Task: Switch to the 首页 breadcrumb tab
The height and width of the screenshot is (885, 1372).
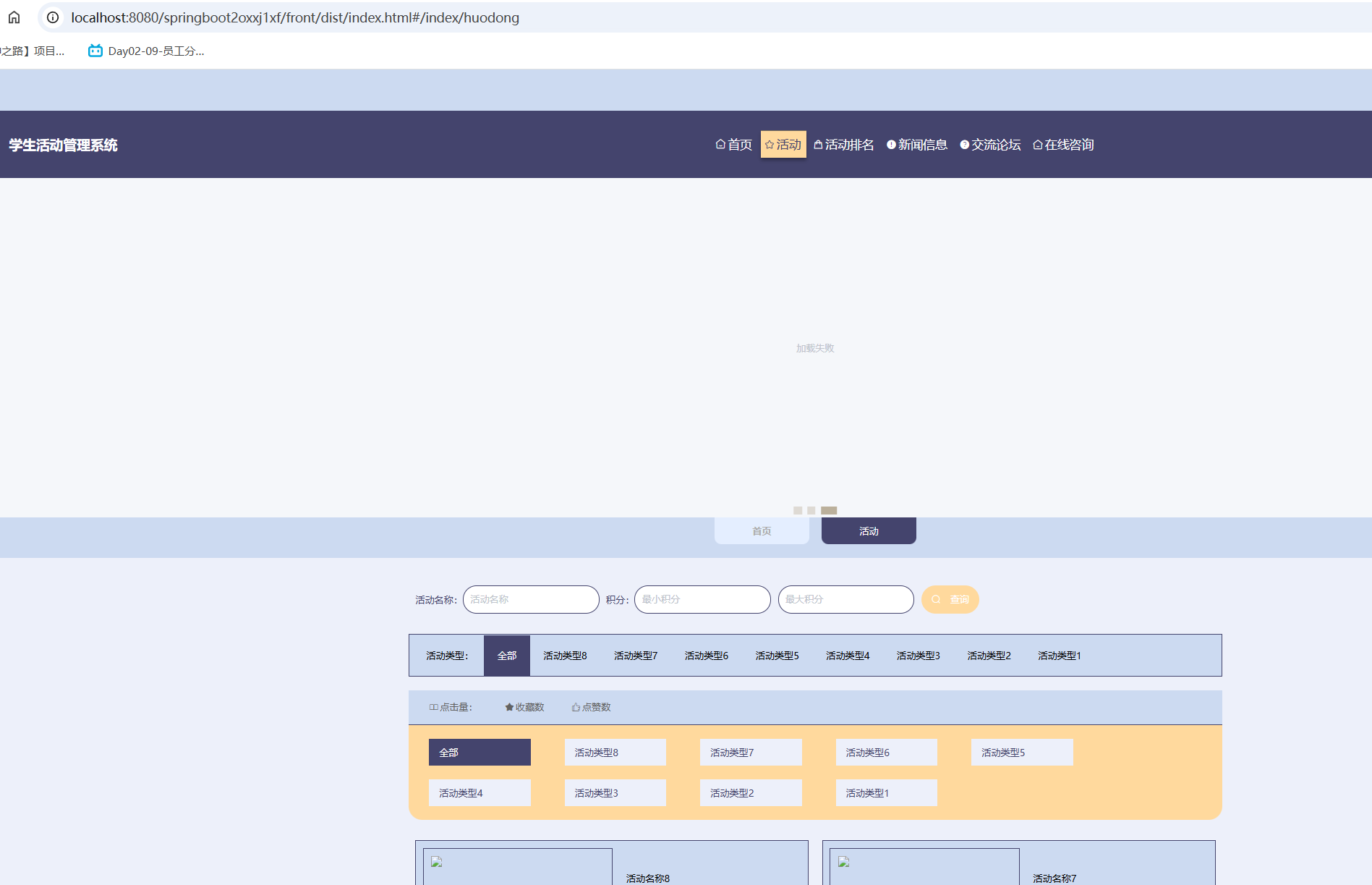Action: point(761,531)
